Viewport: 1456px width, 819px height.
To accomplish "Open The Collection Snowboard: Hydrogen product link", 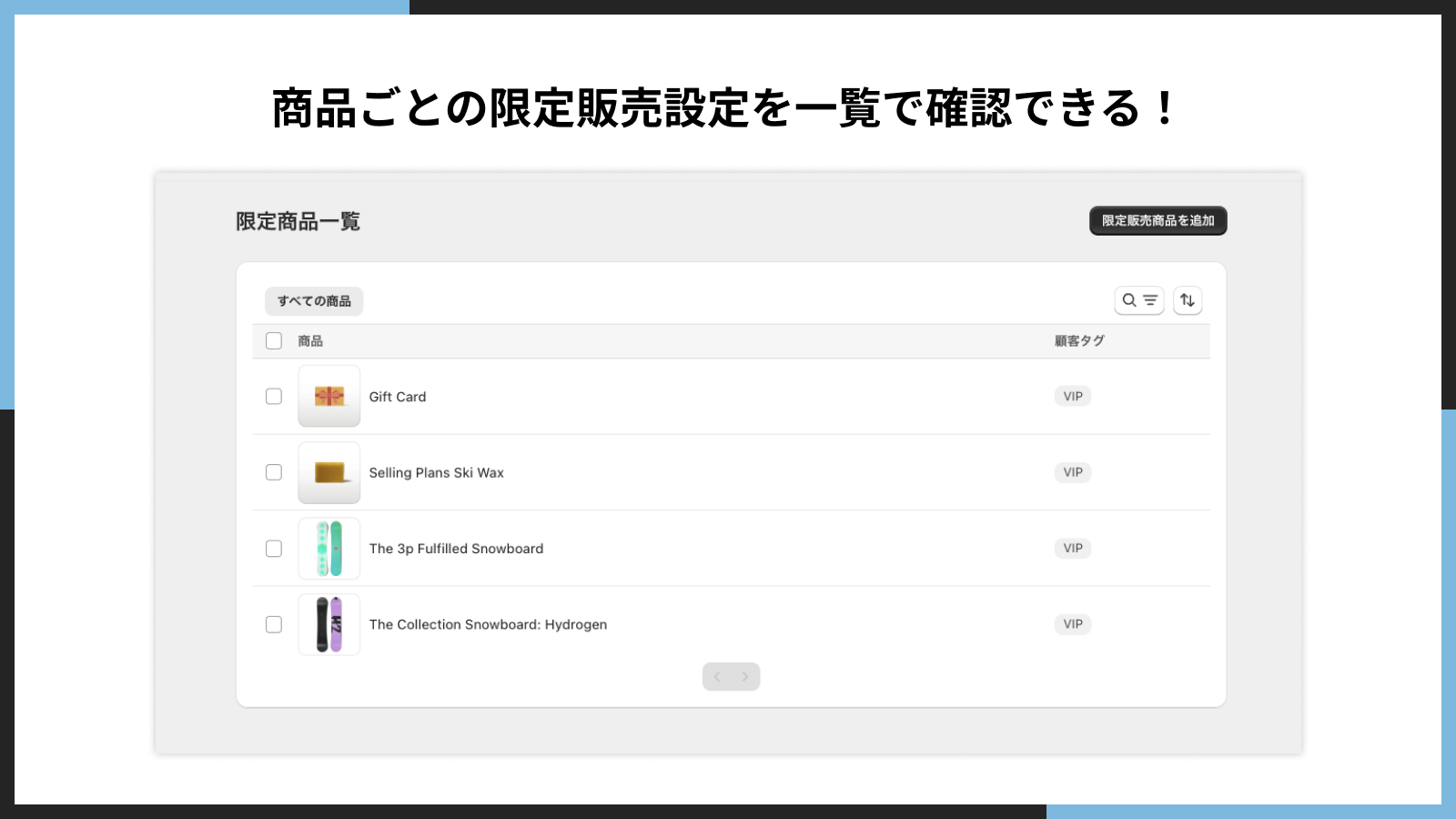I will coord(489,624).
